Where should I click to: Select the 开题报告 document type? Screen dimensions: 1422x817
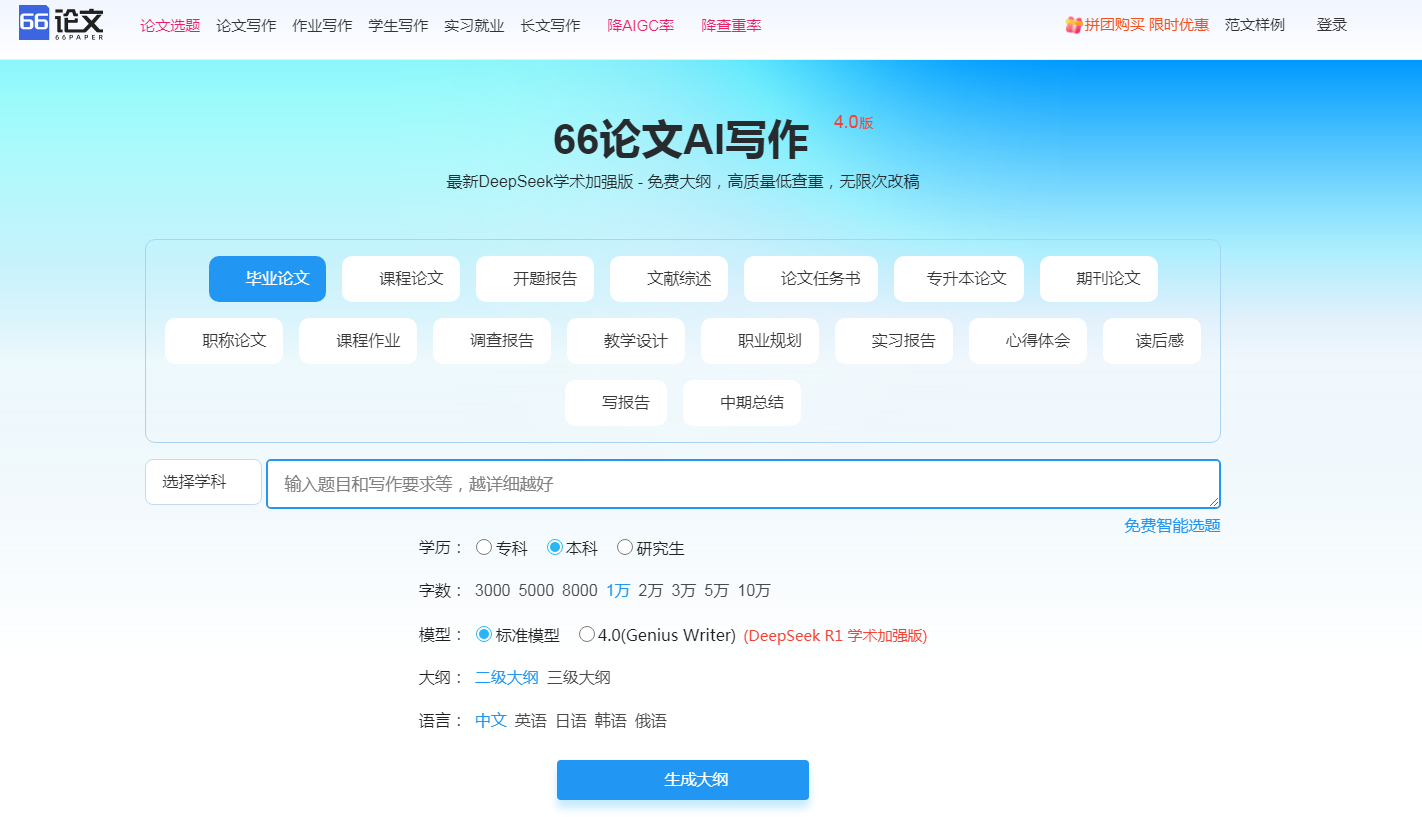(535, 278)
